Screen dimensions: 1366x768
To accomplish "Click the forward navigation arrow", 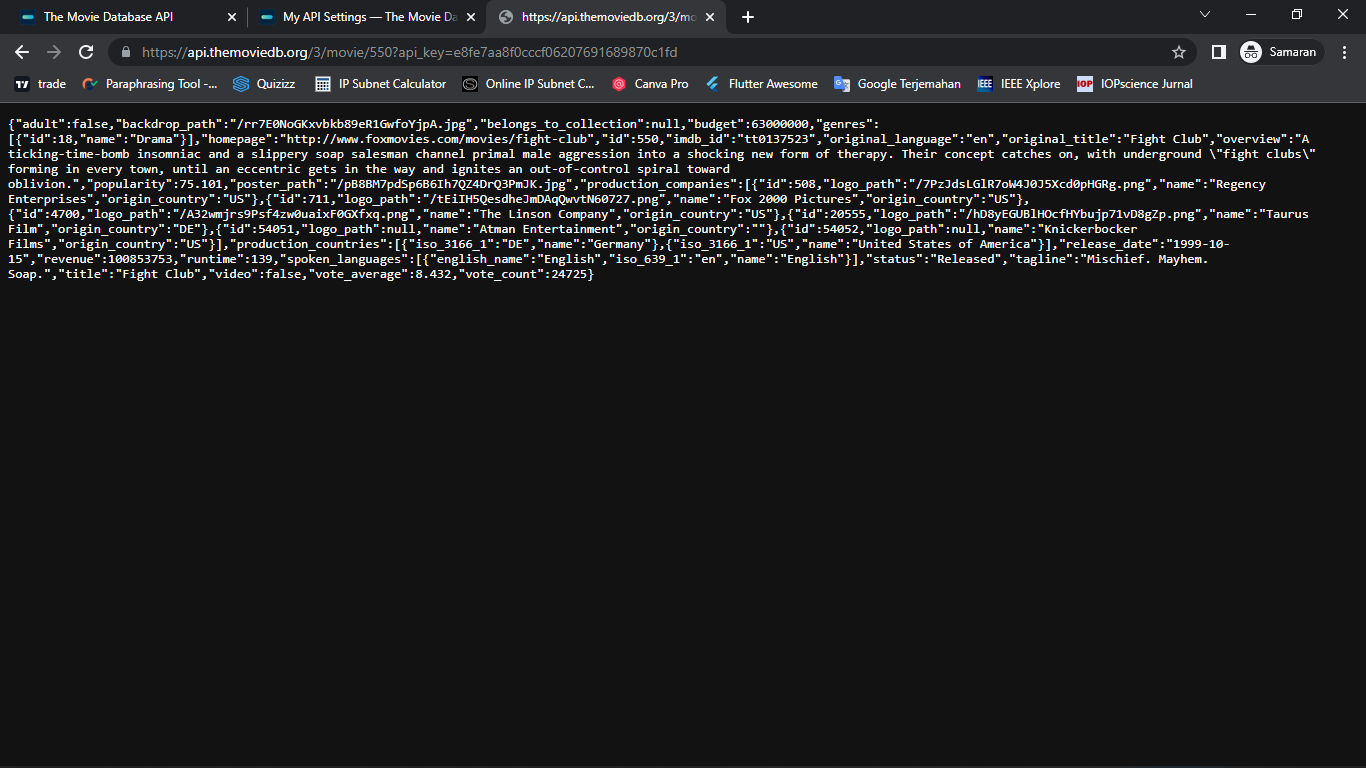I will click(x=53, y=52).
